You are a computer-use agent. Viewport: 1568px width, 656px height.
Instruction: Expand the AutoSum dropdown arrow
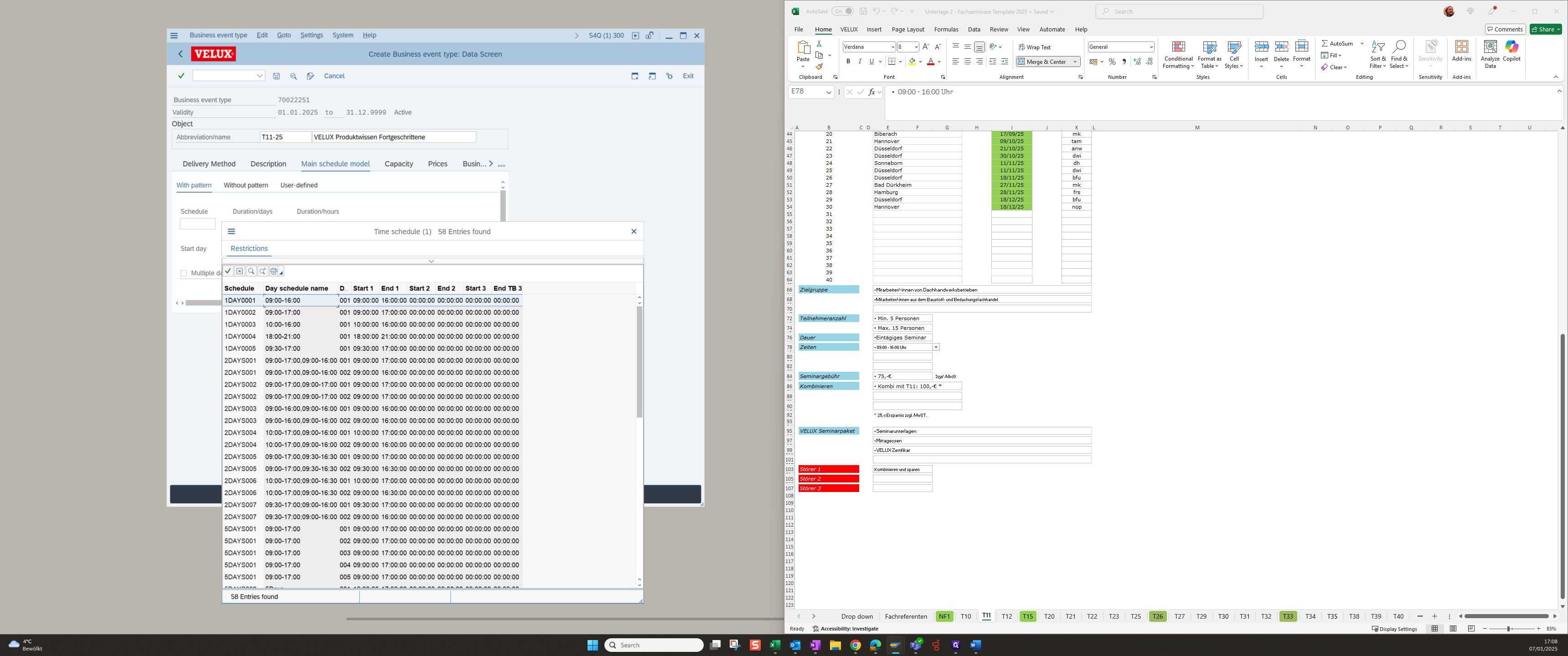click(1362, 43)
